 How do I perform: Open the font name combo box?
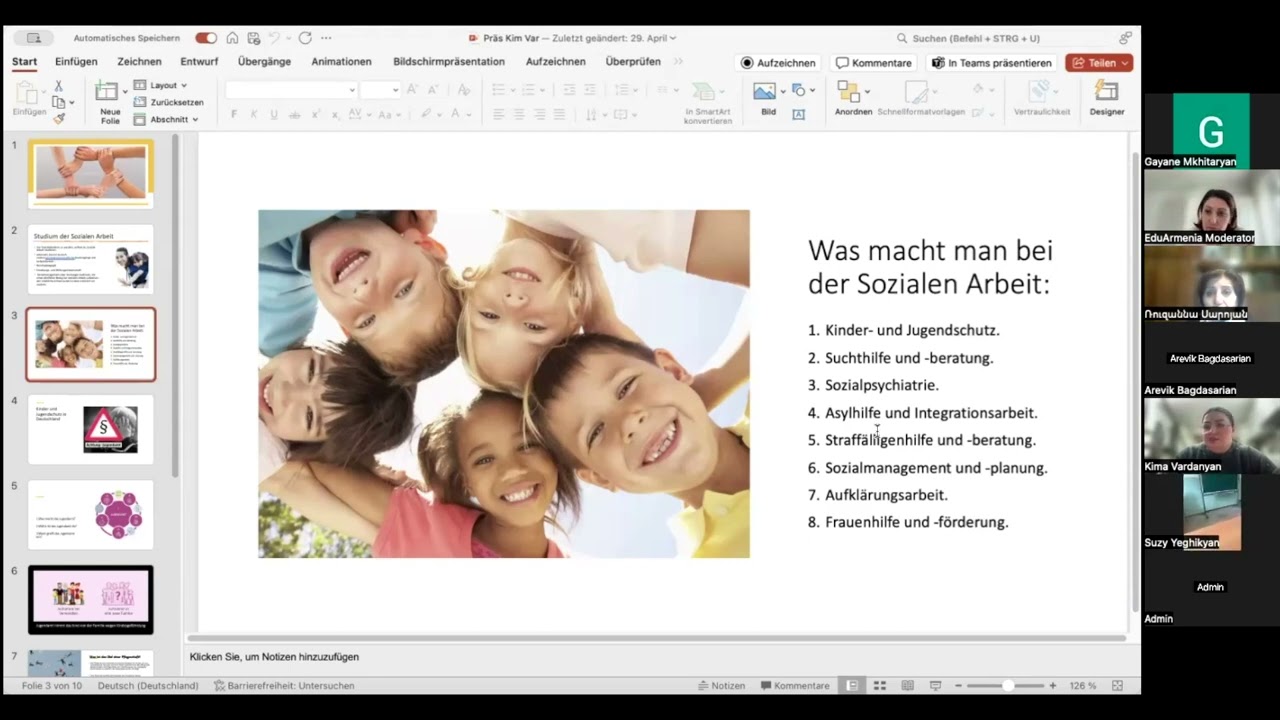pyautogui.click(x=291, y=90)
